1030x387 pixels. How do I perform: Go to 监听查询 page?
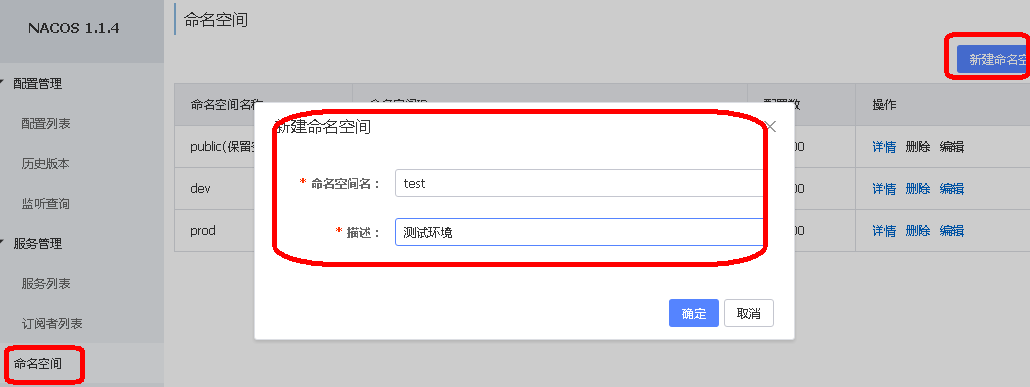coord(45,204)
